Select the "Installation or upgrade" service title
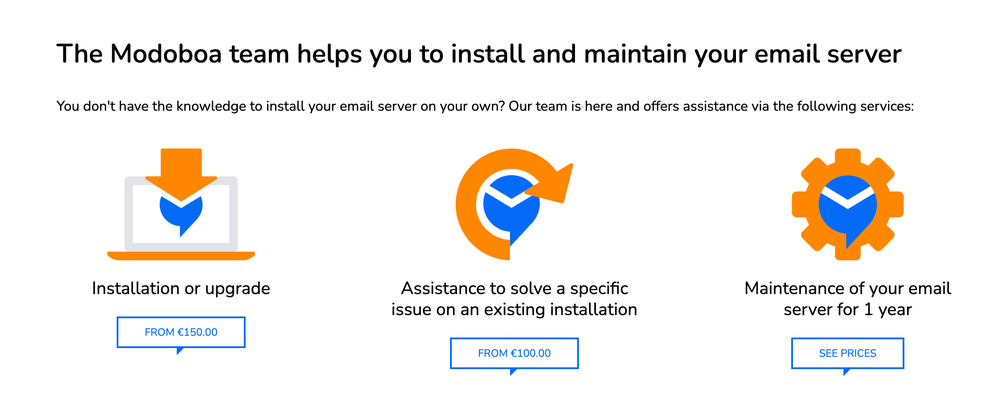 point(181,288)
